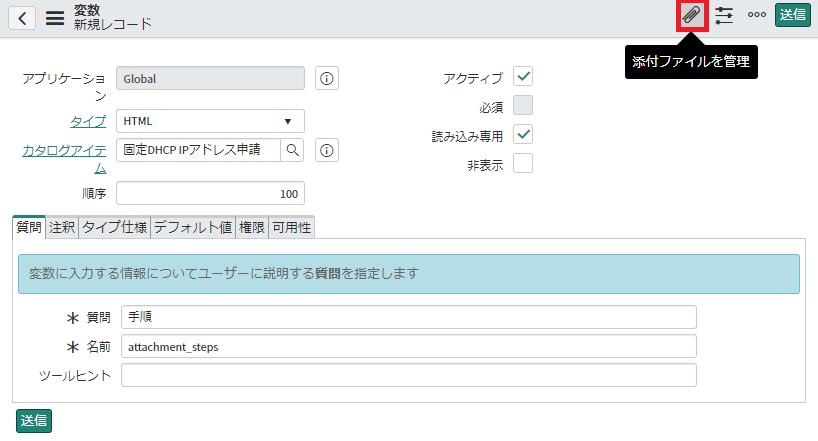Switch to the 注釈 tab
818x441 pixels.
(62, 228)
